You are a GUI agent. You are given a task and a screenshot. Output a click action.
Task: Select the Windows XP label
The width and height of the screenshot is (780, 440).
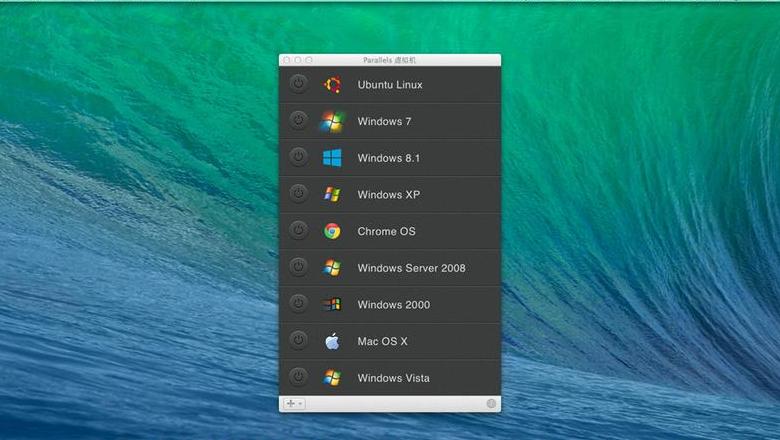(389, 195)
